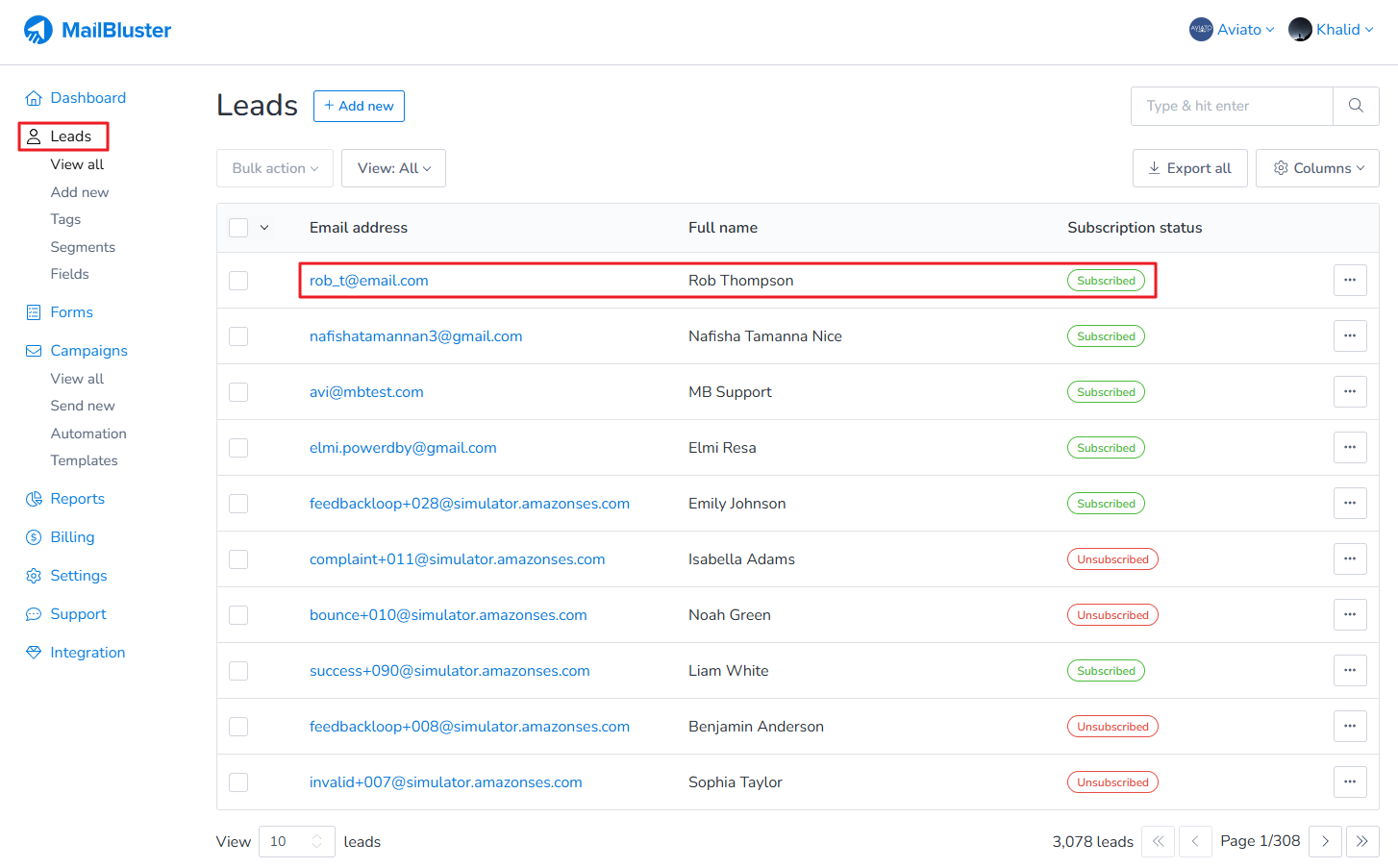Open Segments under Leads menu
The height and width of the screenshot is (868, 1398).
click(x=83, y=247)
